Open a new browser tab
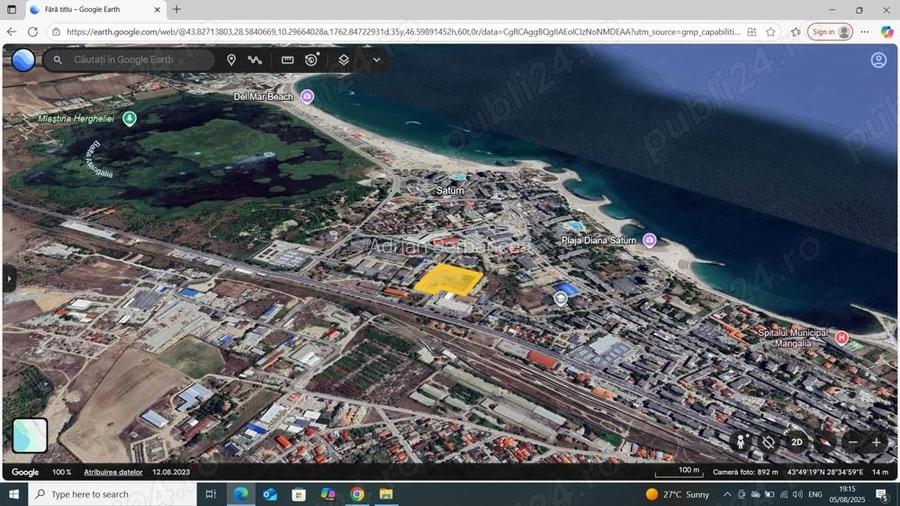 (177, 10)
